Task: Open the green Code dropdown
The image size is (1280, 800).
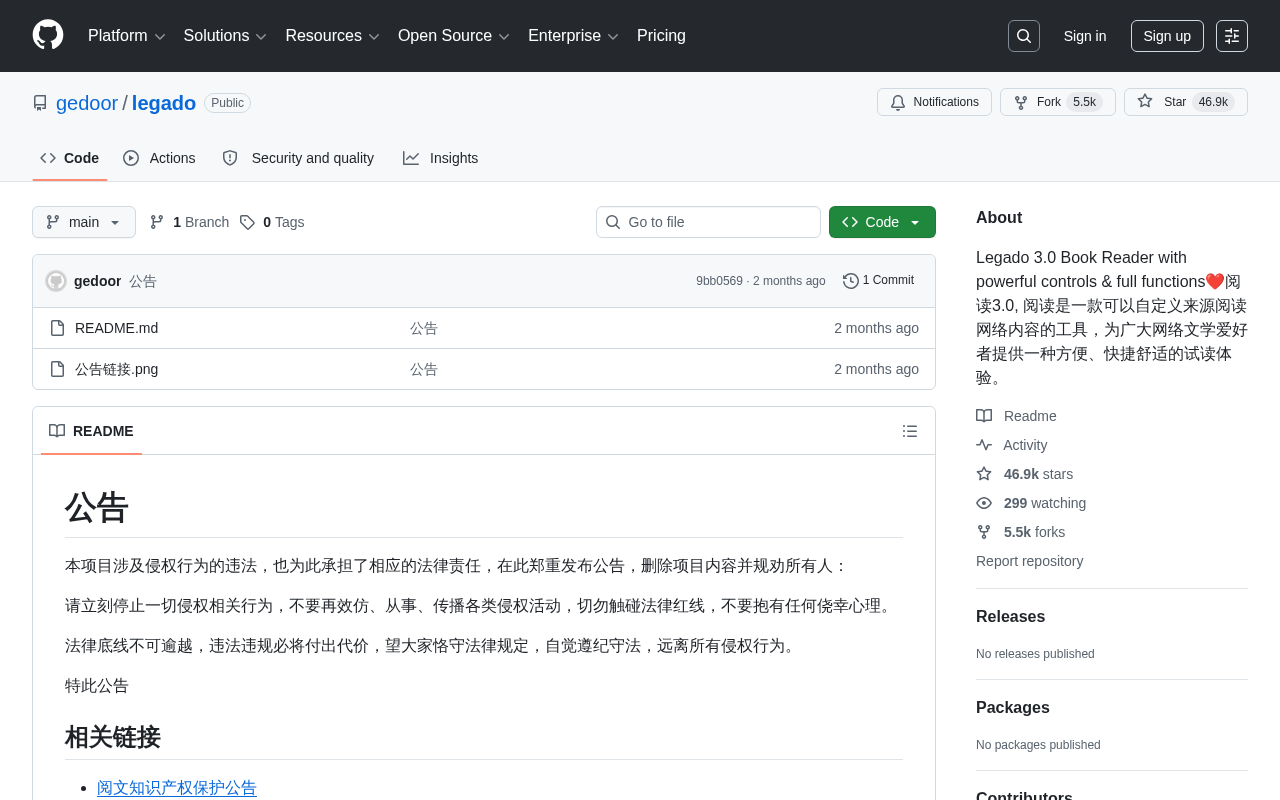Action: (882, 222)
